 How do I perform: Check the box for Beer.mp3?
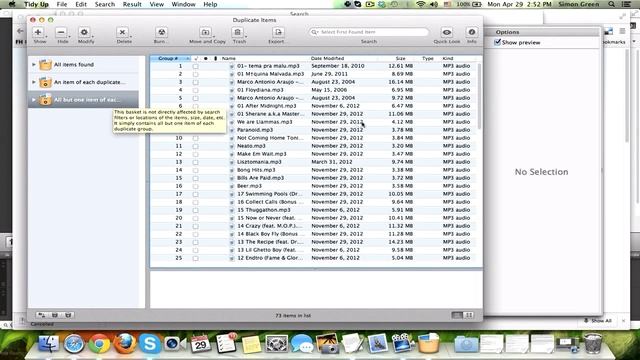click(196, 186)
